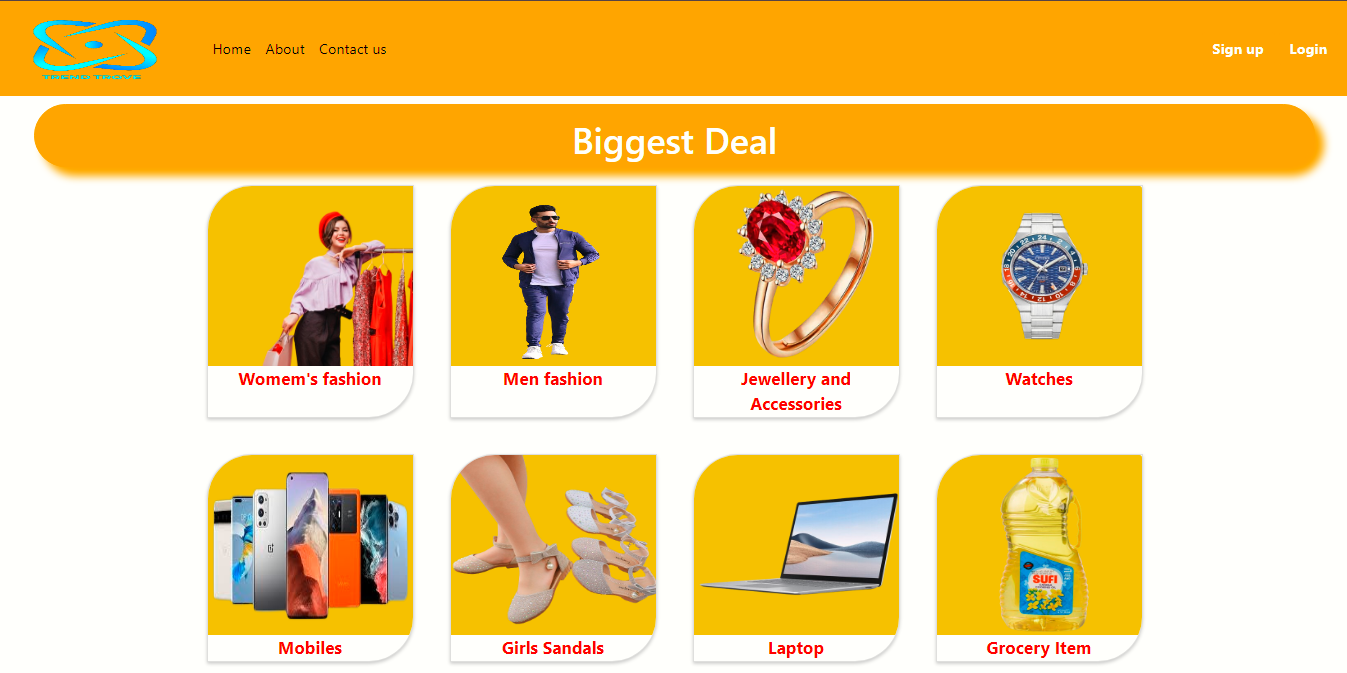Click the Jewellery and Accessories label
The image size is (1347, 673).
coord(796,392)
